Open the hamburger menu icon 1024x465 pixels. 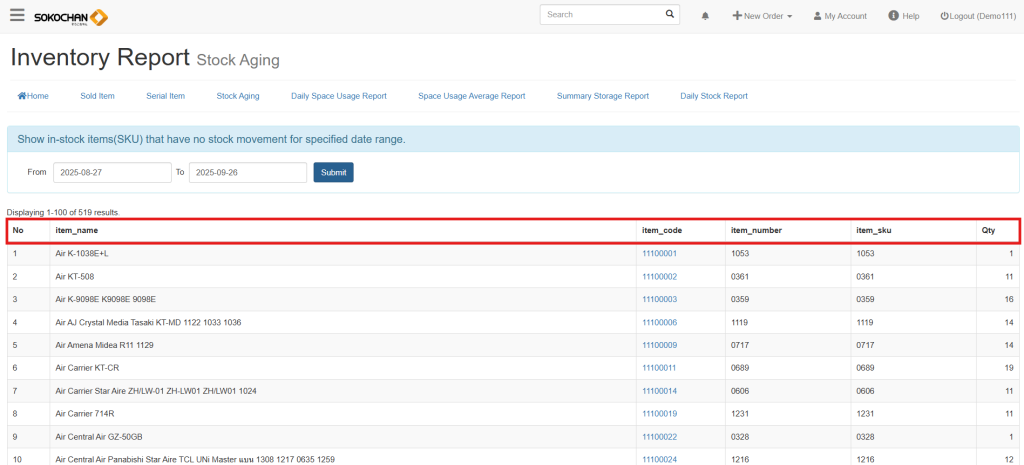pos(17,15)
